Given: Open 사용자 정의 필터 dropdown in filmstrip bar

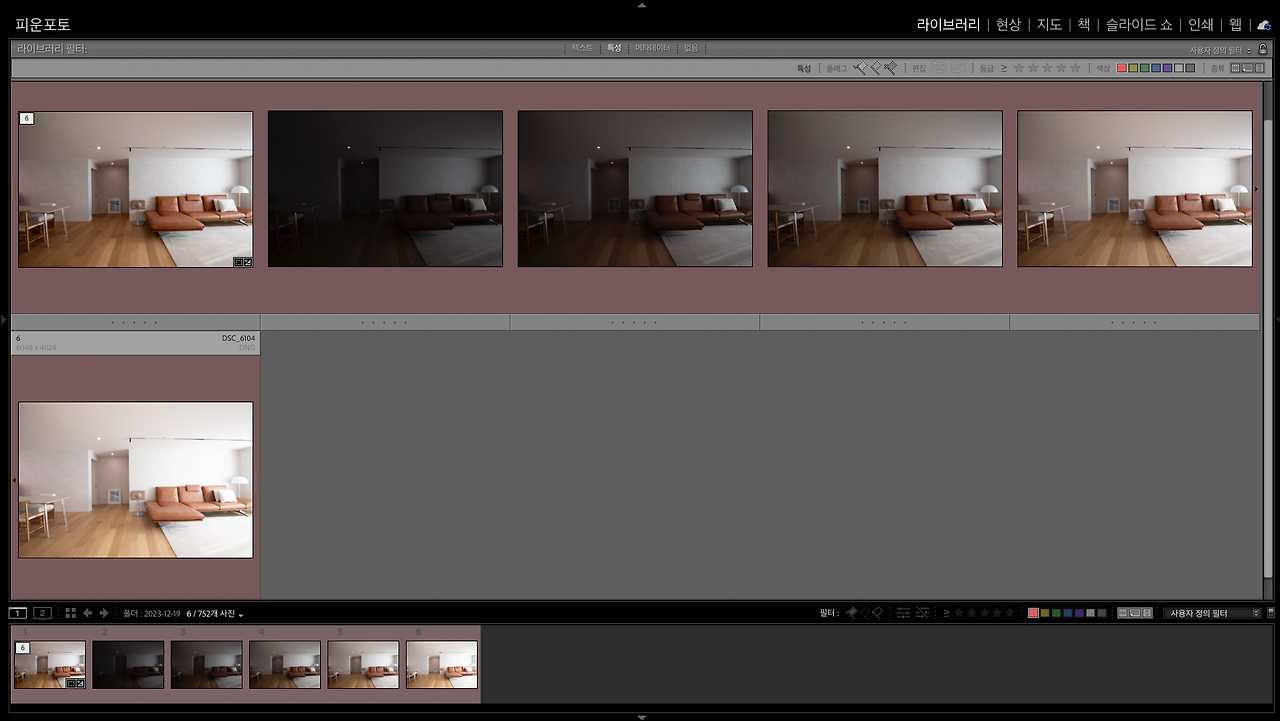Looking at the screenshot, I should (1211, 613).
